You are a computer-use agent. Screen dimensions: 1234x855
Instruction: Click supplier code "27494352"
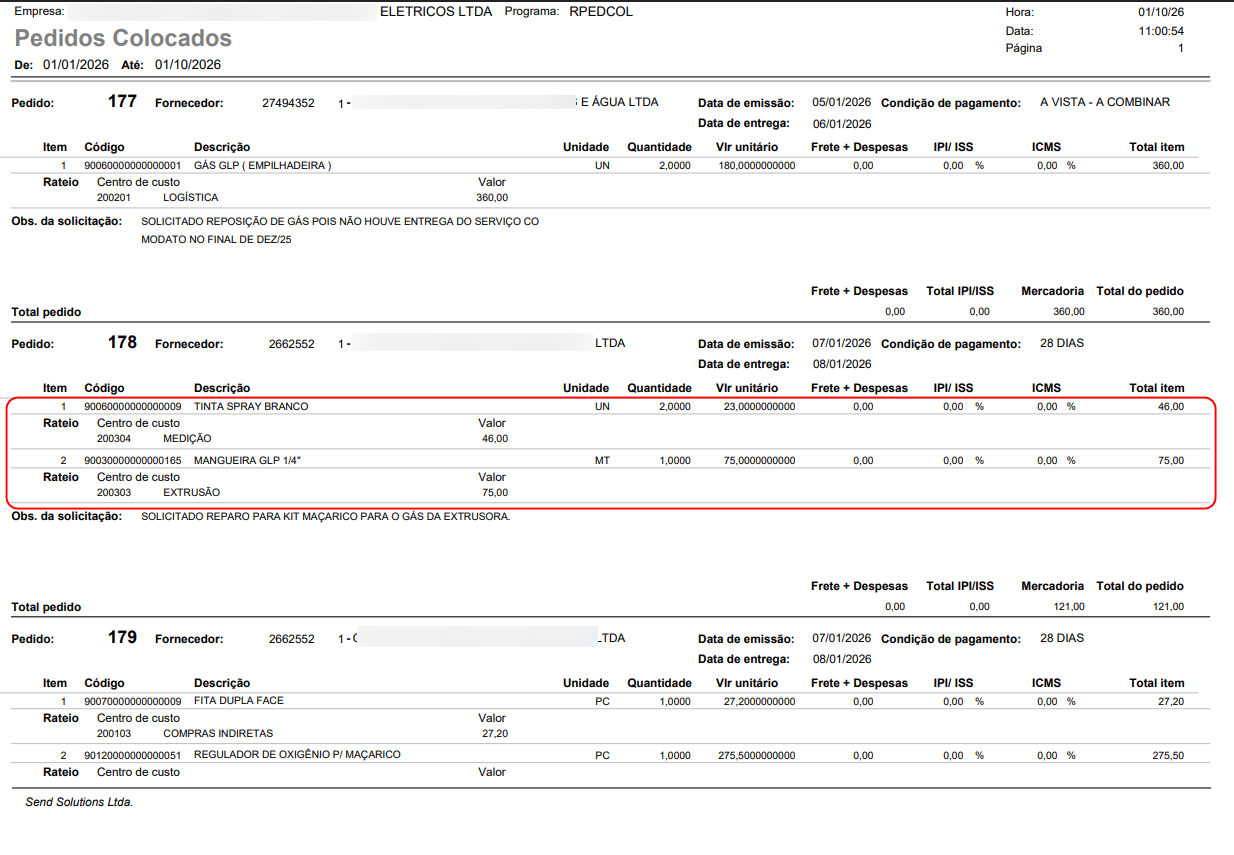(x=288, y=103)
